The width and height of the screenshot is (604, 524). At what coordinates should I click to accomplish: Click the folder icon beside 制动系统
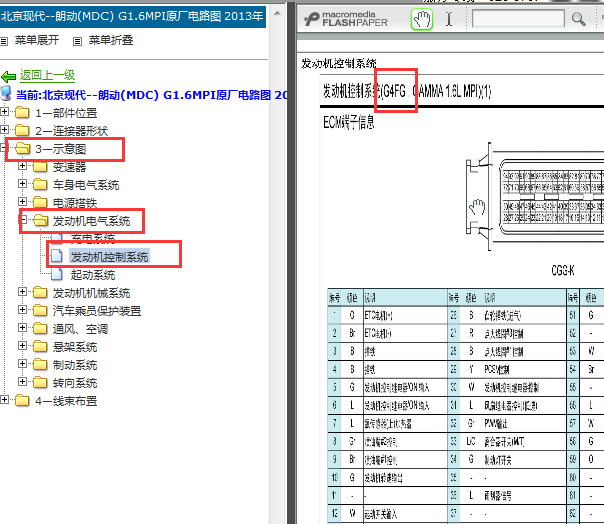pyautogui.click(x=40, y=364)
